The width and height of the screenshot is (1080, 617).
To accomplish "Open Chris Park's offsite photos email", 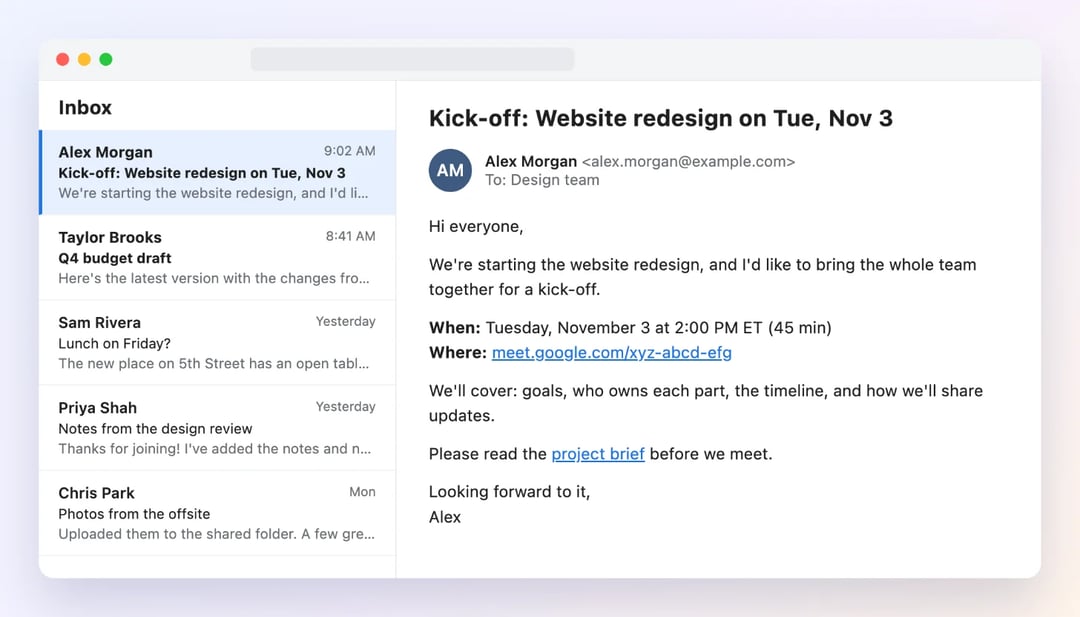I will pos(218,514).
